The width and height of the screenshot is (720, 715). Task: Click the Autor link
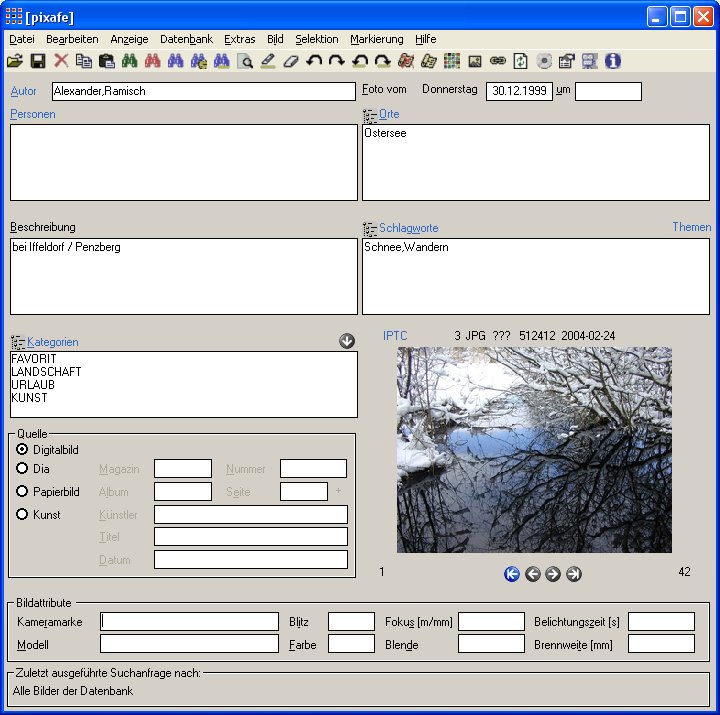click(23, 91)
